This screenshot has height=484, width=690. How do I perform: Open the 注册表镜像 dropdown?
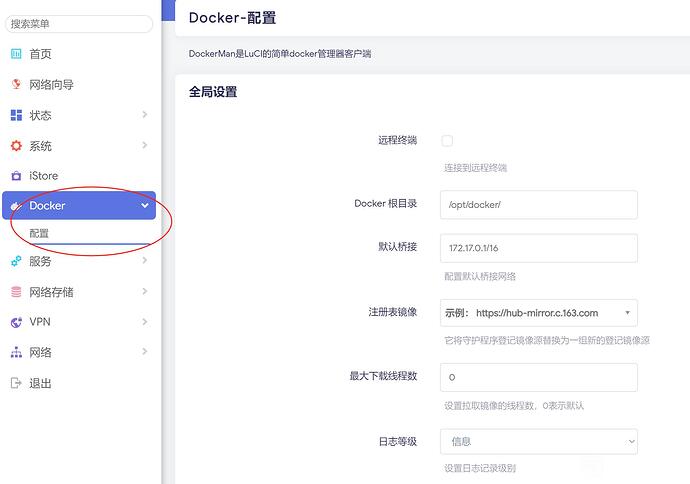[538, 313]
